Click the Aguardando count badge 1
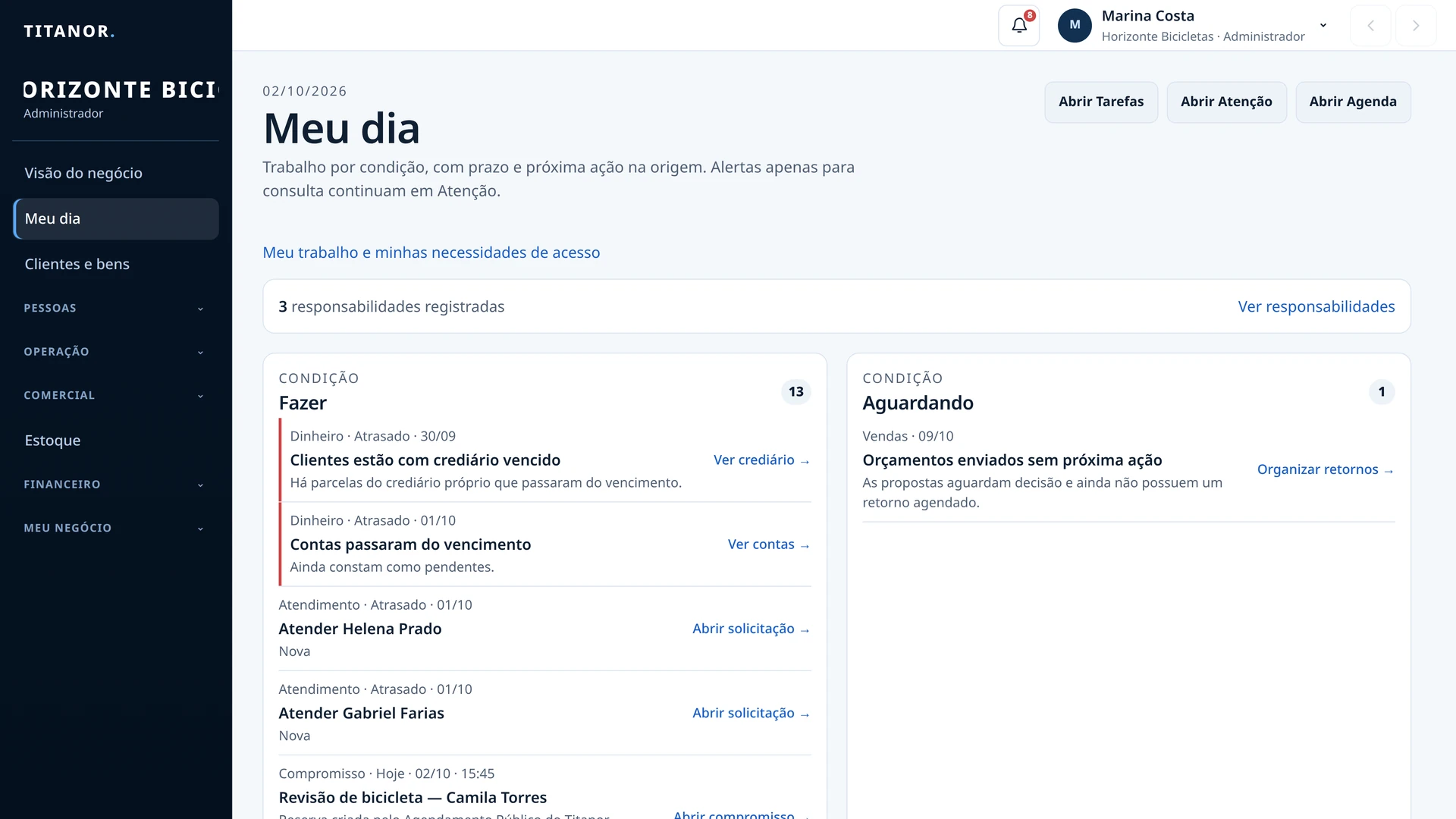This screenshot has height=819, width=1456. (1381, 392)
